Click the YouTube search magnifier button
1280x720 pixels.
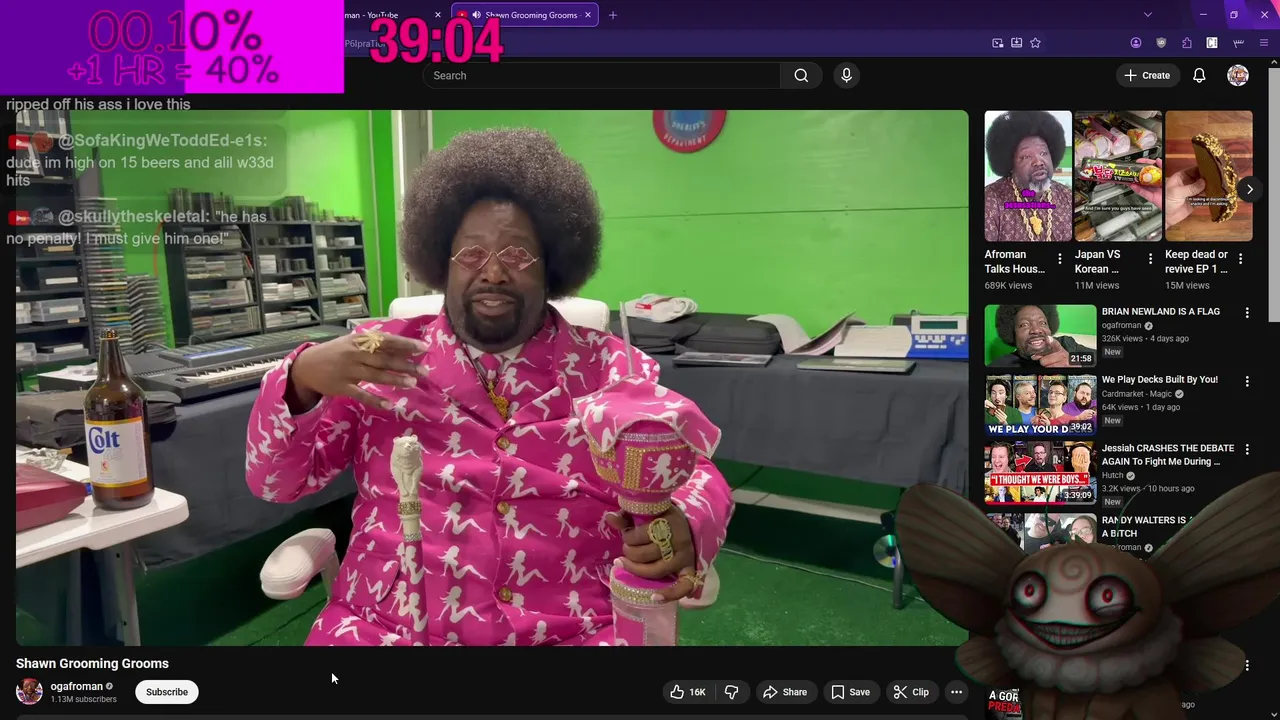click(x=801, y=75)
